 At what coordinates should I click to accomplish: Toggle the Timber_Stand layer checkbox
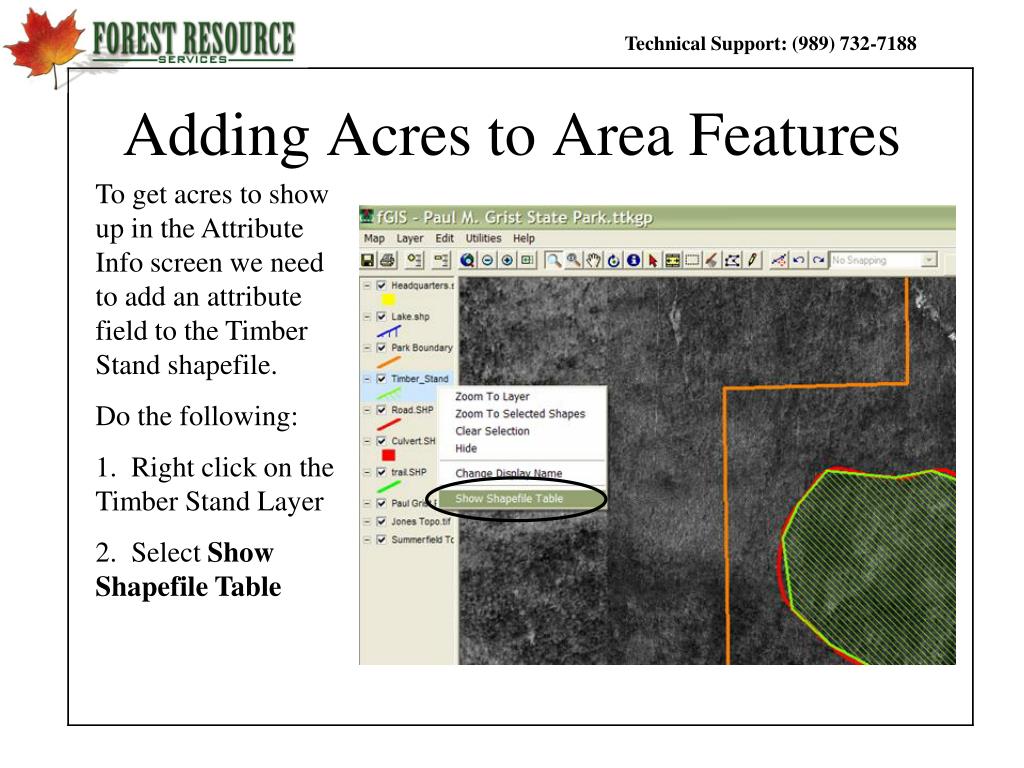tap(381, 379)
